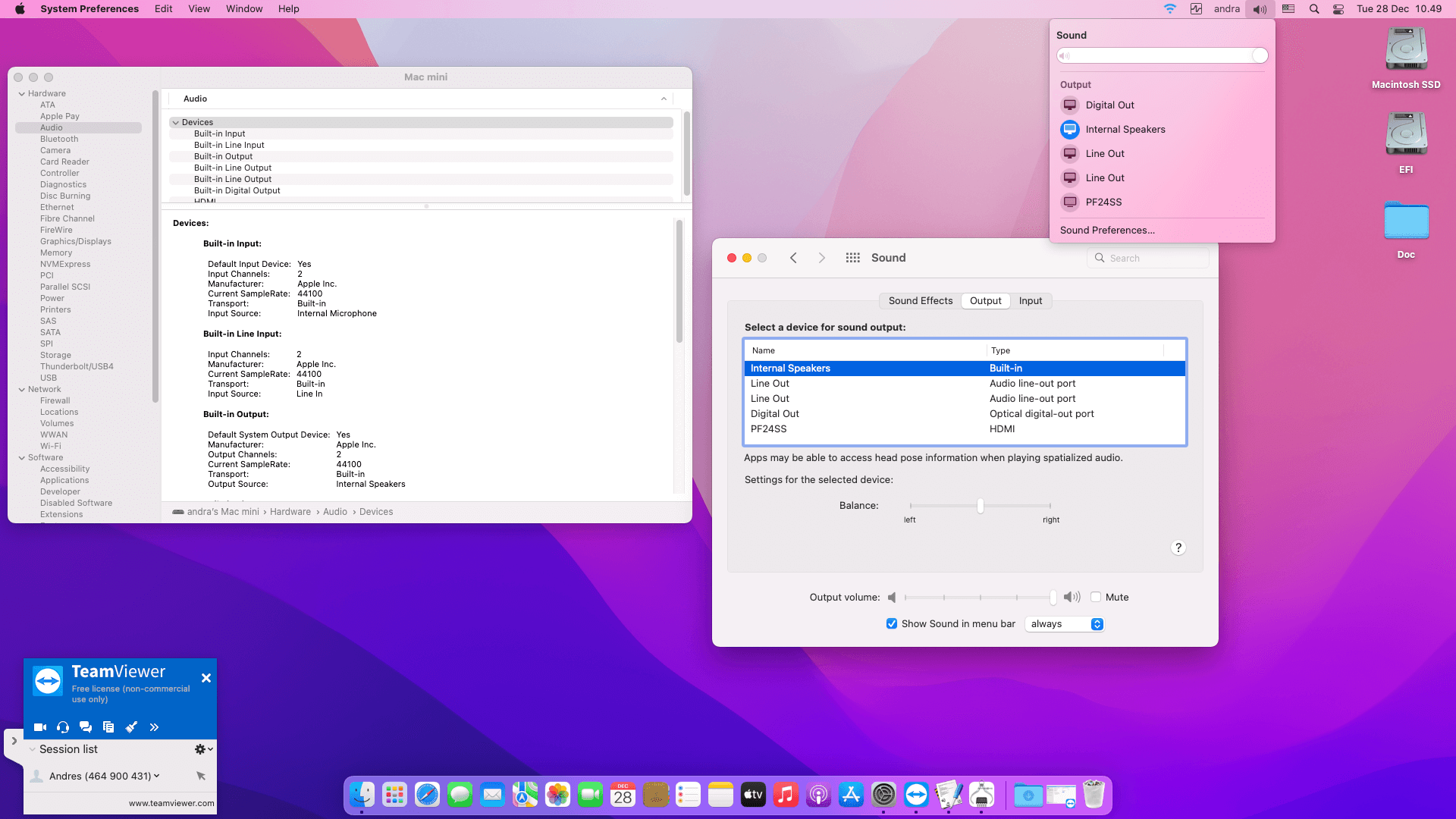The width and height of the screenshot is (1456, 819).
Task: Click the TeamViewer video call icon
Action: [x=40, y=727]
